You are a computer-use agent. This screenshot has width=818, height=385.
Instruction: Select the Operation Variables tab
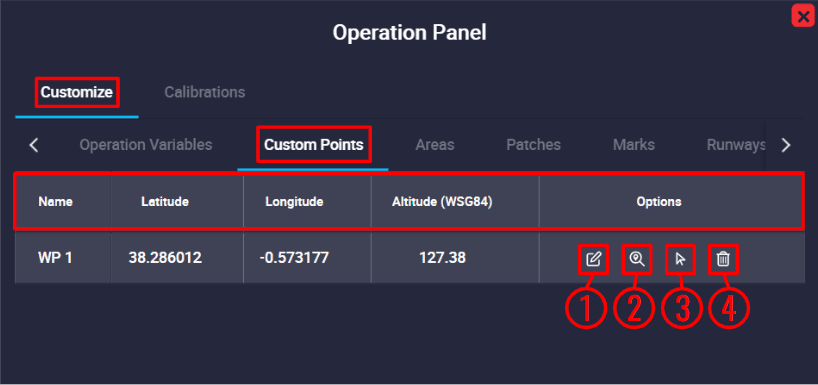point(146,145)
